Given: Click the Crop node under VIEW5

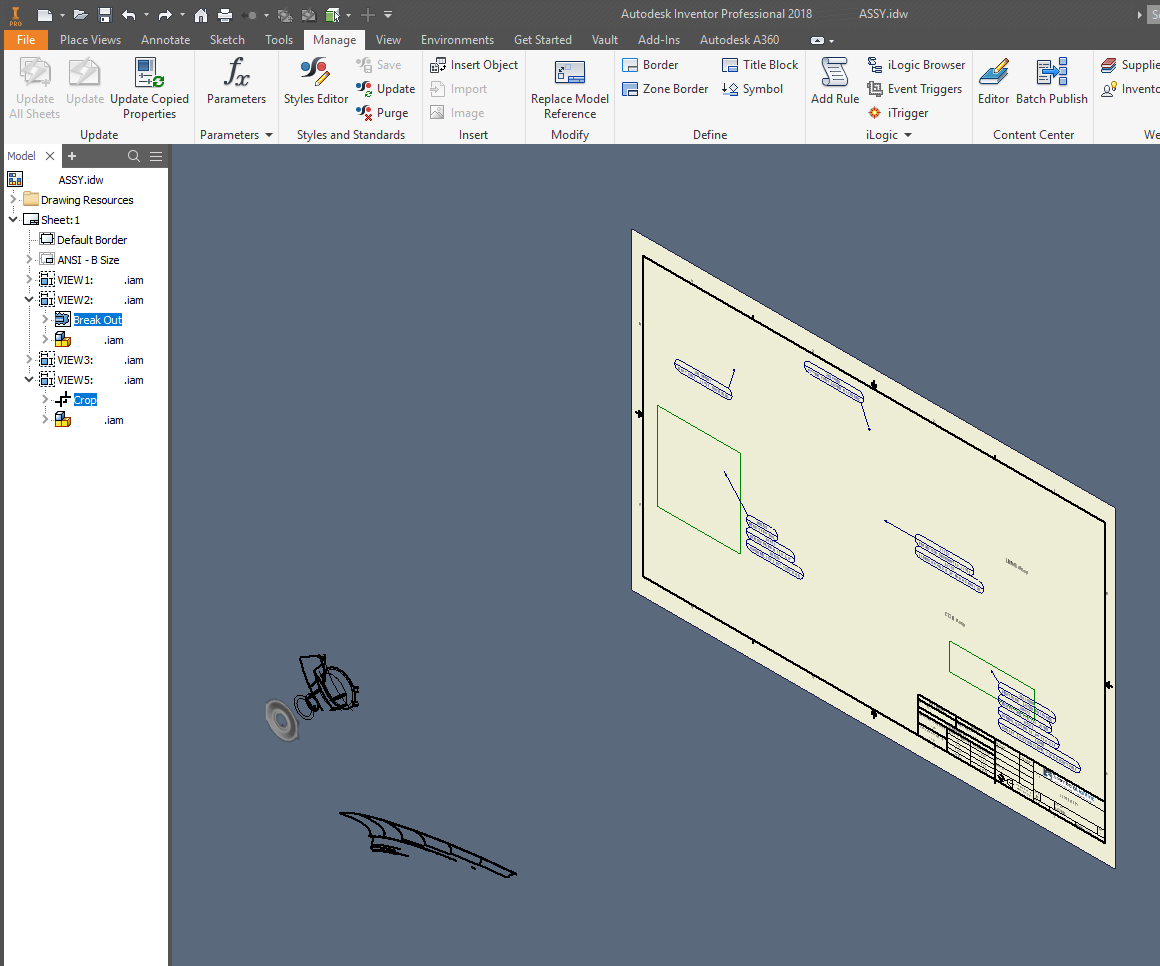Looking at the screenshot, I should 85,399.
